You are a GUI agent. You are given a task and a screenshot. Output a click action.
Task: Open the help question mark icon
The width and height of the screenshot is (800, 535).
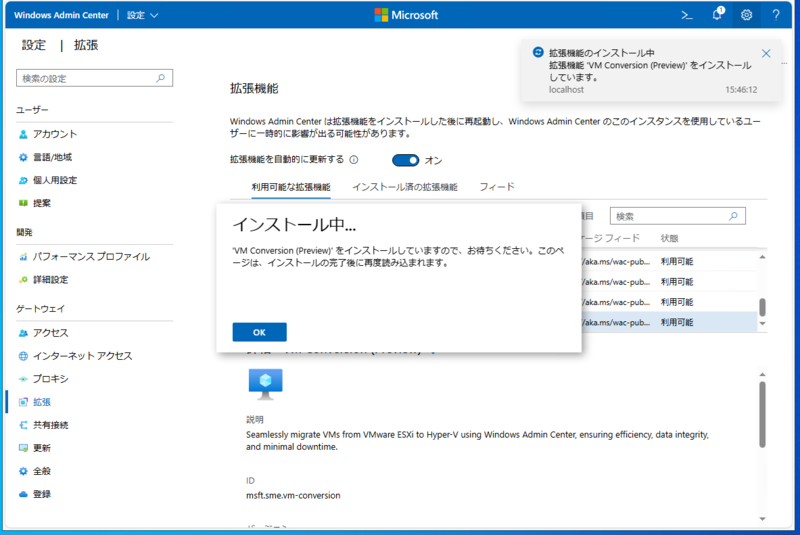(776, 15)
